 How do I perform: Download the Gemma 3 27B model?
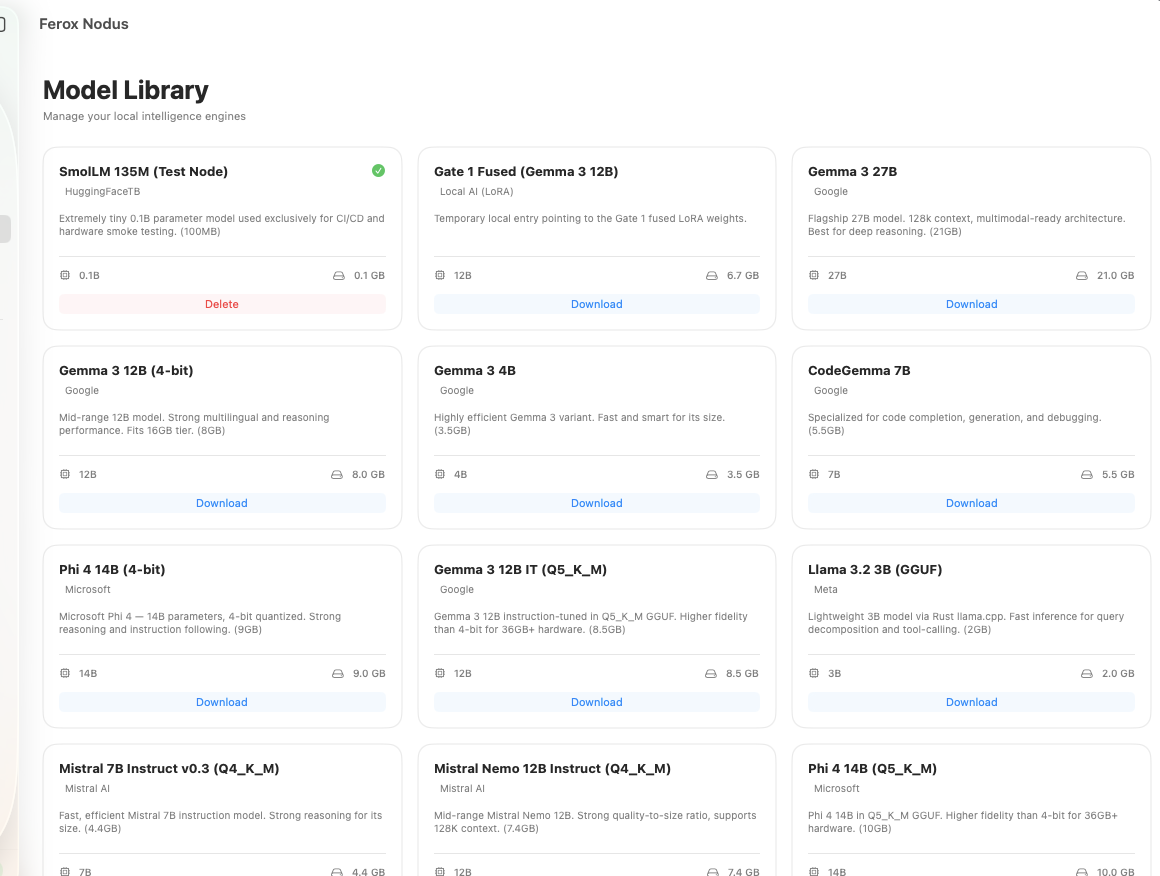click(971, 304)
